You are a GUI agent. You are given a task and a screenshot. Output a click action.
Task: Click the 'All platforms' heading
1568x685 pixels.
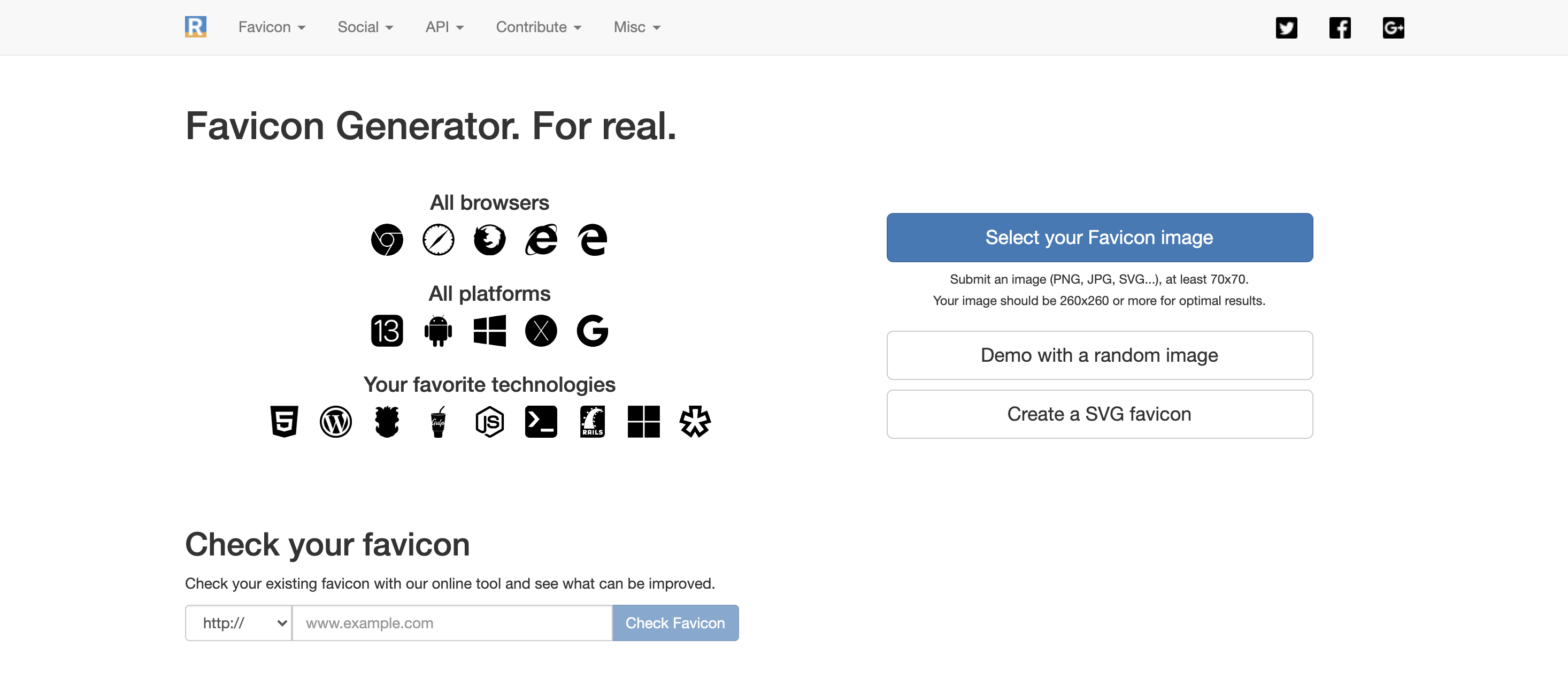489,293
